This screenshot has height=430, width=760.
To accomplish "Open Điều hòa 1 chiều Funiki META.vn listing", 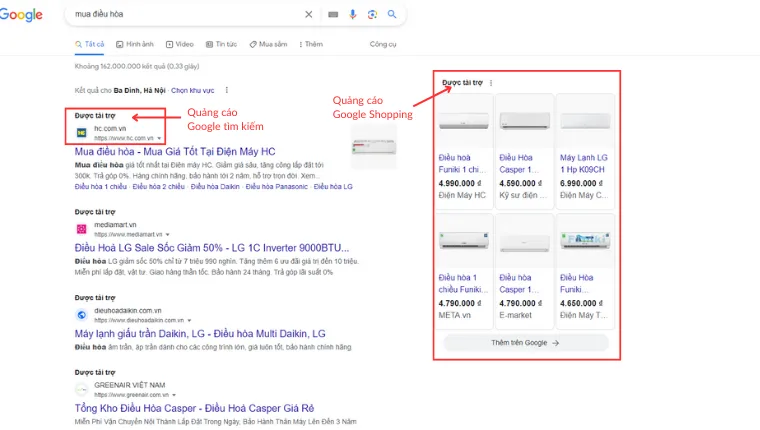I will [x=463, y=284].
